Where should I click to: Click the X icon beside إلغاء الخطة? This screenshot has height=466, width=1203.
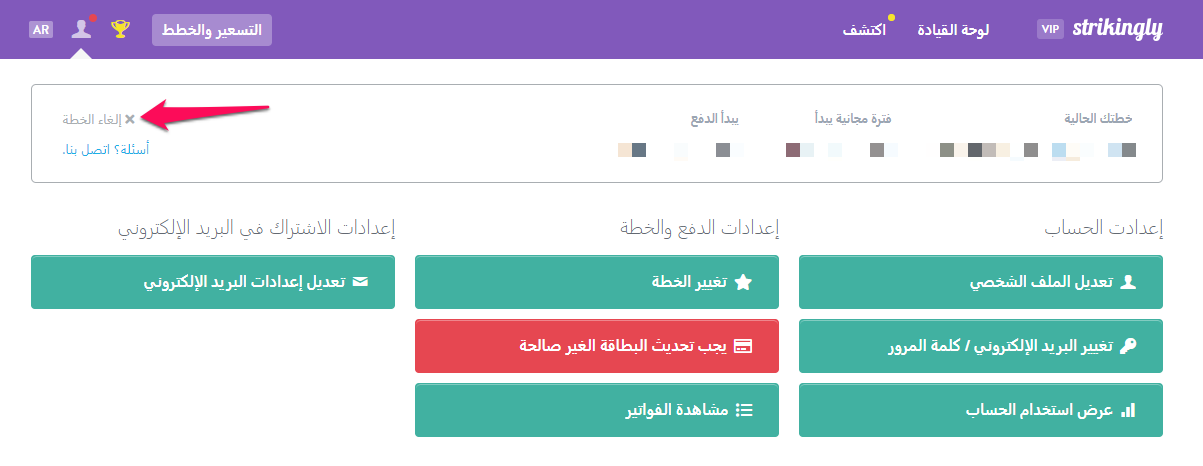[x=130, y=119]
